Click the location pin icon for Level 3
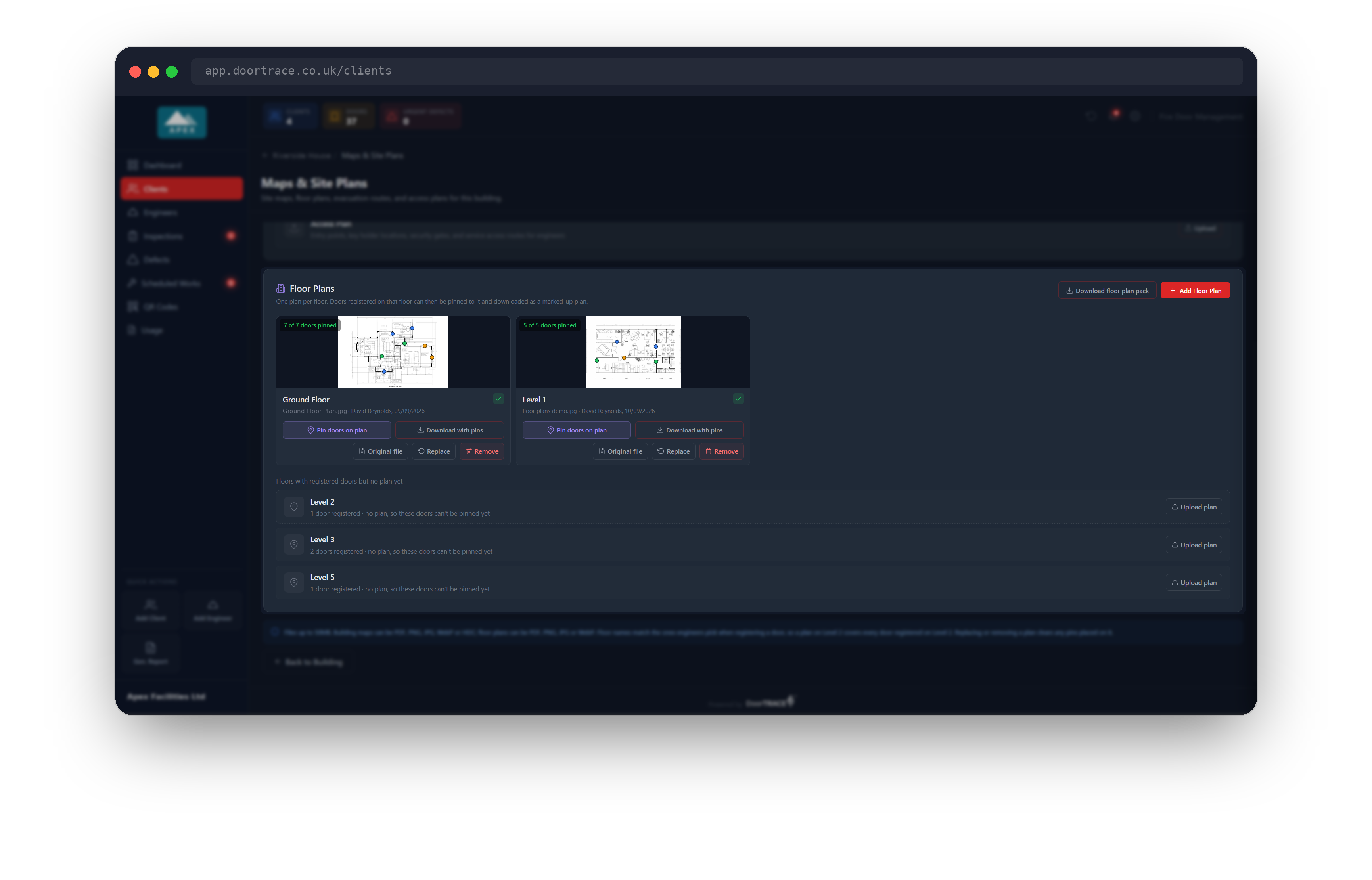The width and height of the screenshot is (1372, 880). [x=294, y=545]
